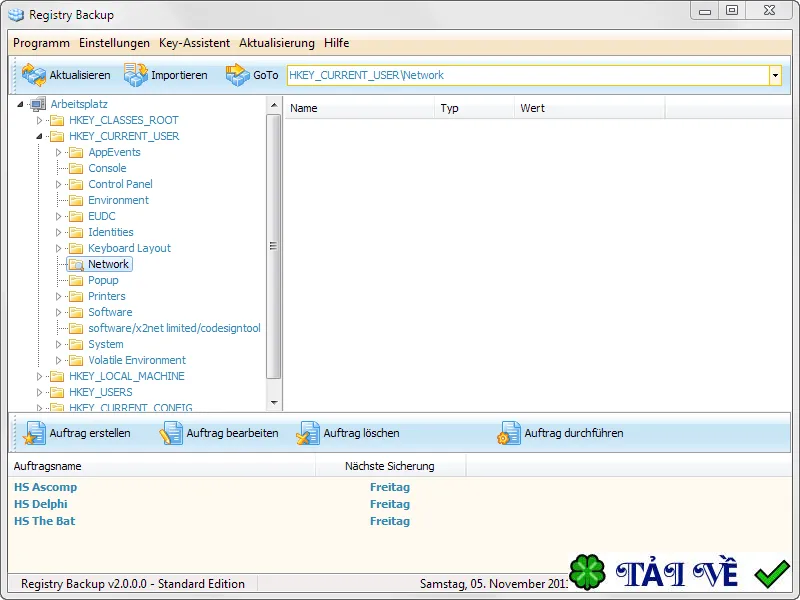Click the registry path input field
Image resolution: width=800 pixels, height=600 pixels.
click(x=528, y=76)
